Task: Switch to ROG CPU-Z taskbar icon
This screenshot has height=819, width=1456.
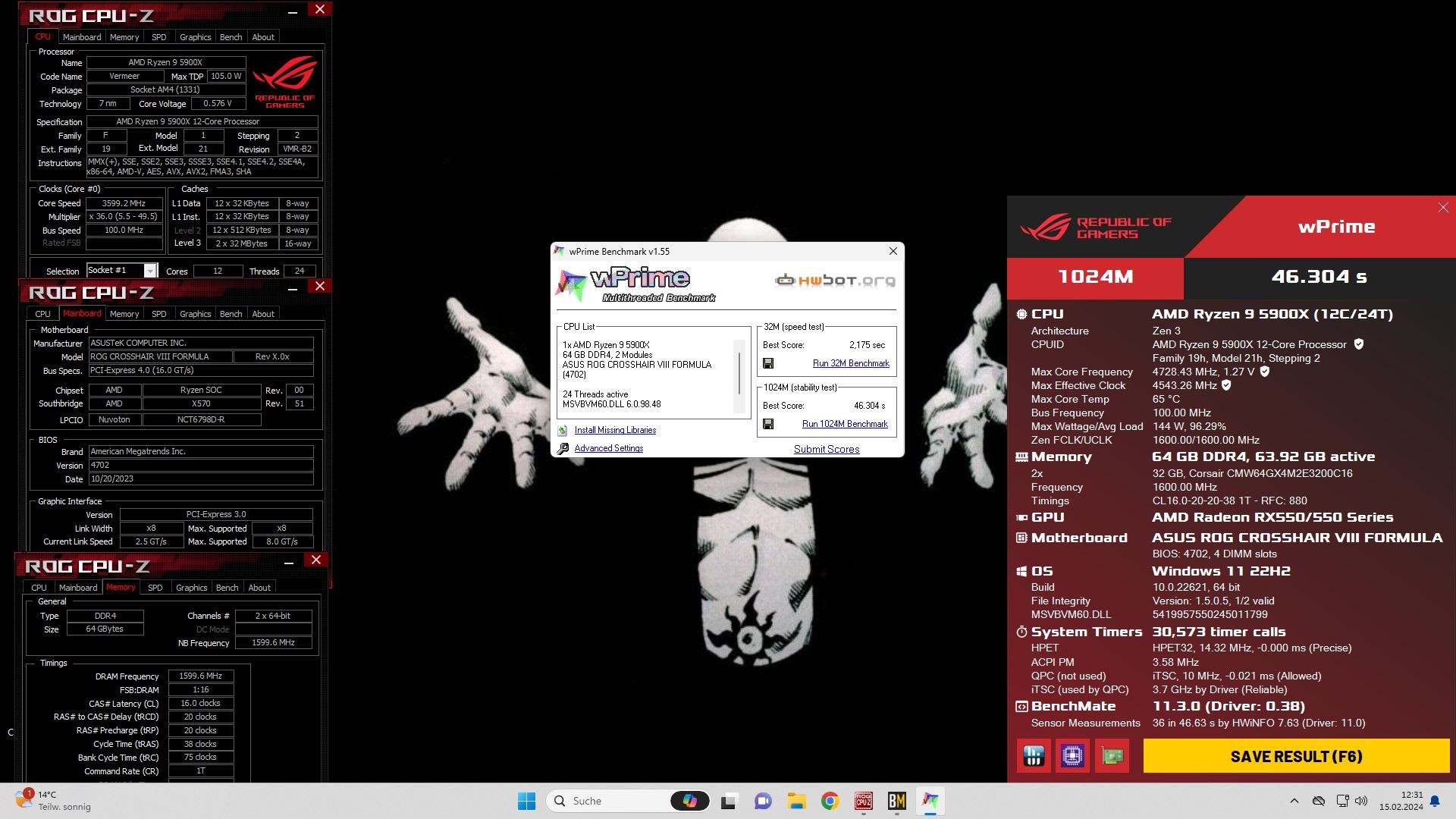Action: point(863,801)
